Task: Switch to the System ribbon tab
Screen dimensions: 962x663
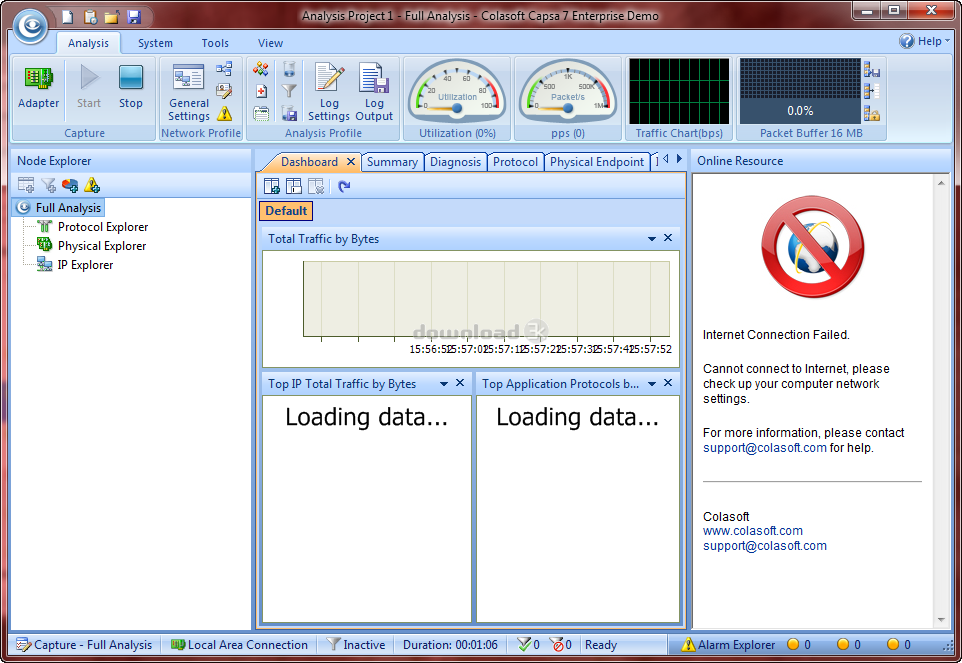Action: (x=155, y=43)
